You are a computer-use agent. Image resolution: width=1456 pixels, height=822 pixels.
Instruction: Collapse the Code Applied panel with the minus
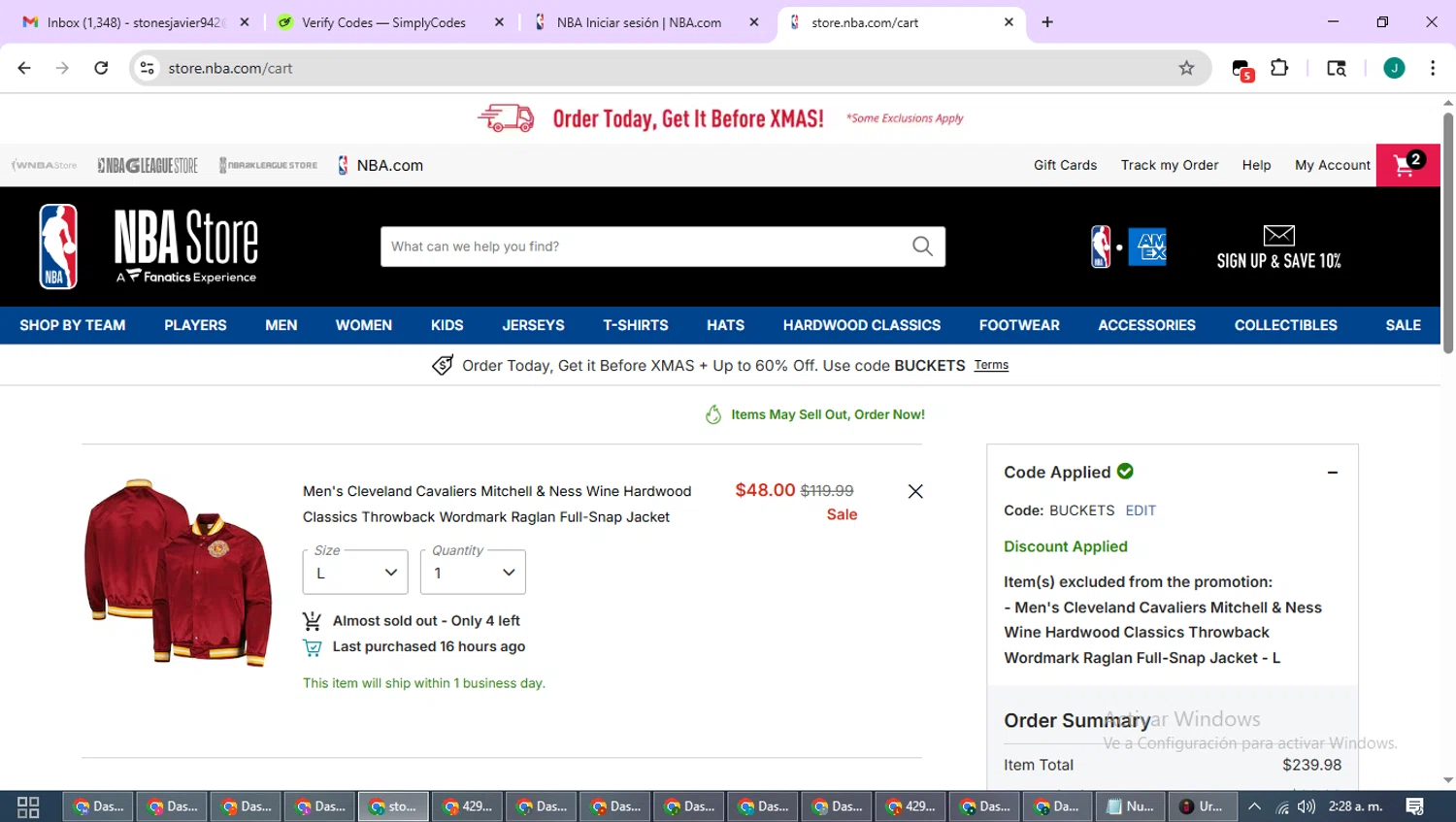pyautogui.click(x=1333, y=473)
